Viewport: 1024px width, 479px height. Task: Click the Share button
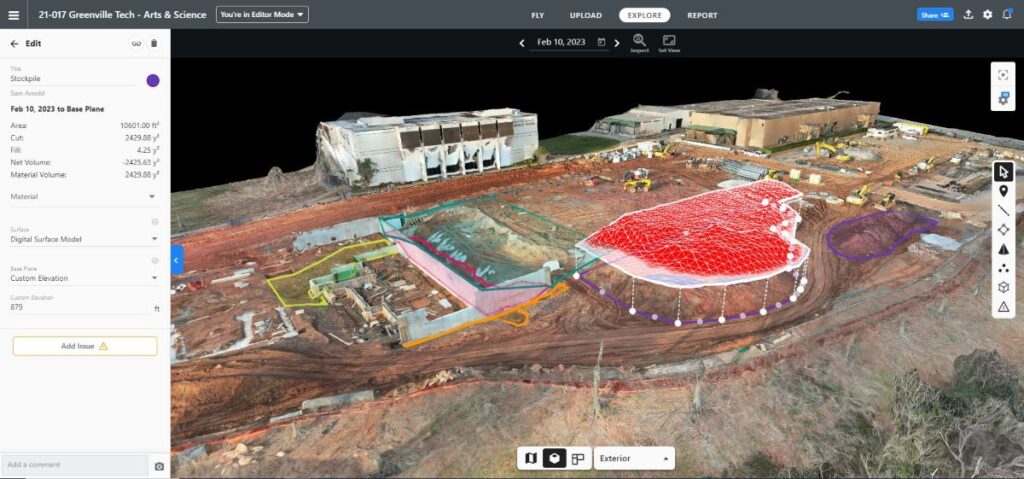(934, 15)
